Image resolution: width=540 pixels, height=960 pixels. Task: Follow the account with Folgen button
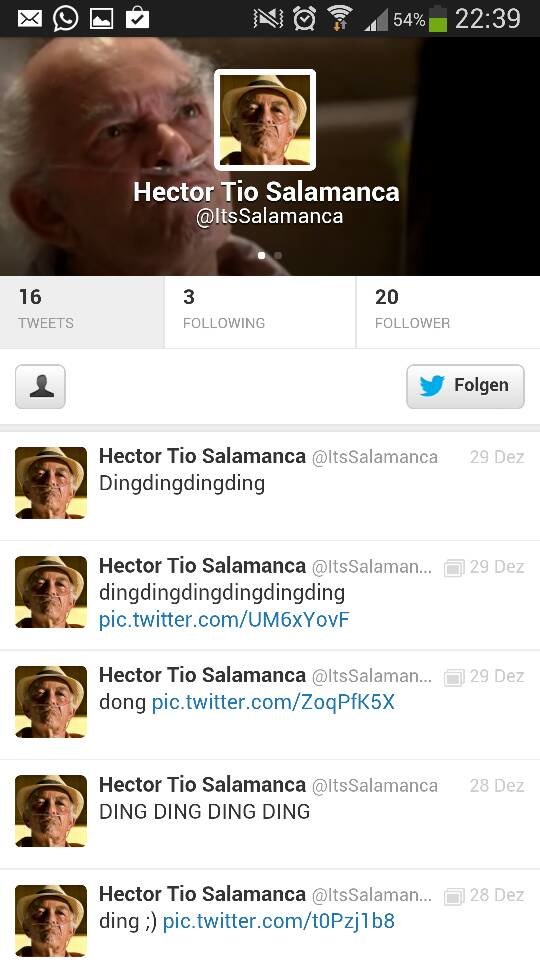pos(465,386)
